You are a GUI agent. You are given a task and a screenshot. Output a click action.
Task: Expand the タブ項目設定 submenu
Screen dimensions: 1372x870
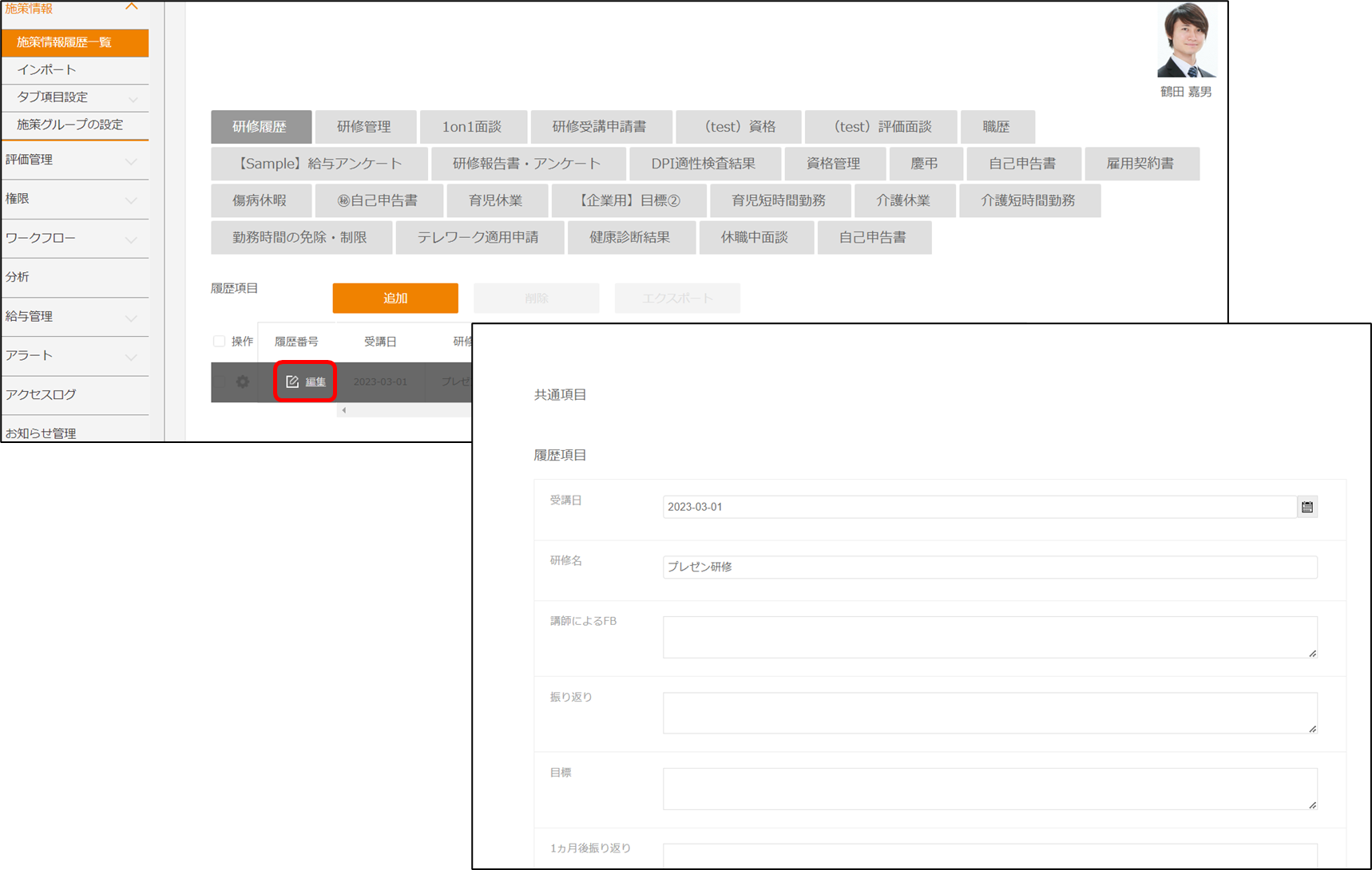click(133, 98)
